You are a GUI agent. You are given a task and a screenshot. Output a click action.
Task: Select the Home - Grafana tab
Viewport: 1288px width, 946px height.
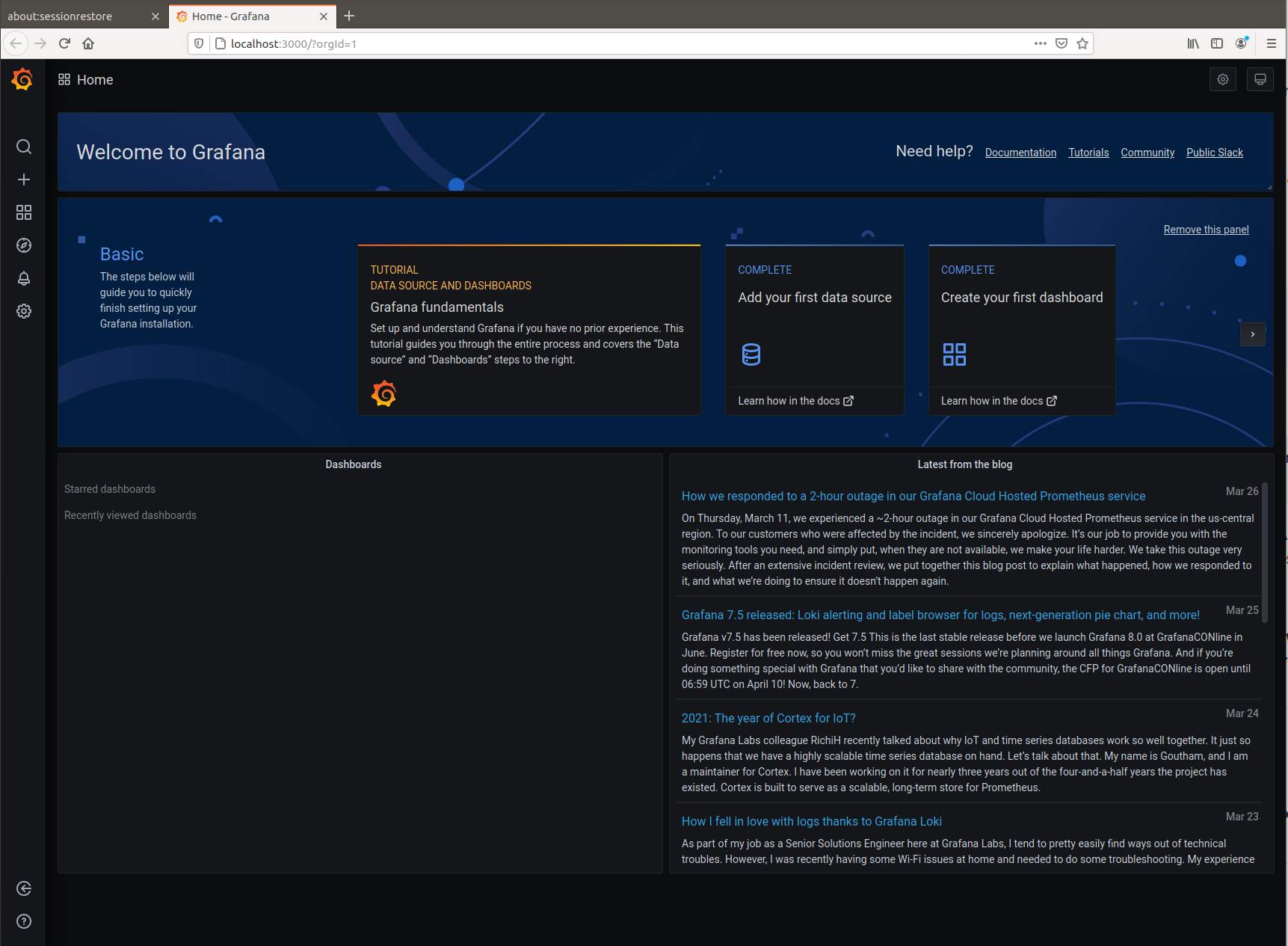(x=253, y=16)
